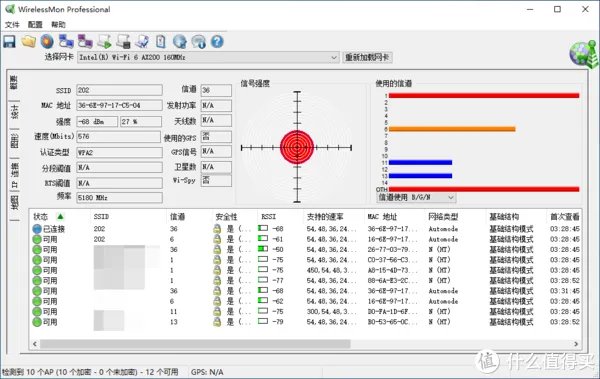
Task: Click the orange channel 6 usage bar
Action: point(452,129)
